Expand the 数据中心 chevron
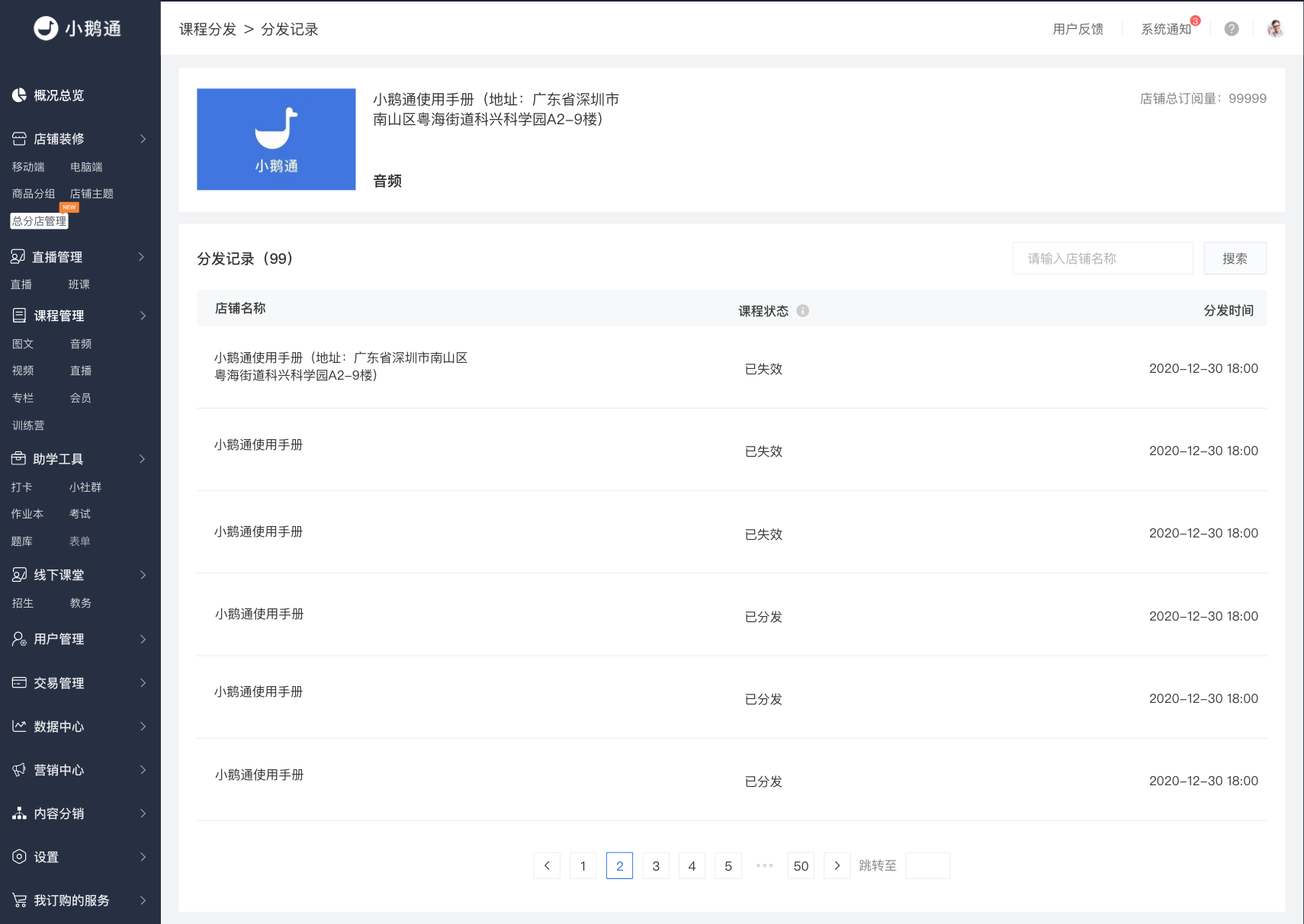The height and width of the screenshot is (924, 1304). point(143,727)
